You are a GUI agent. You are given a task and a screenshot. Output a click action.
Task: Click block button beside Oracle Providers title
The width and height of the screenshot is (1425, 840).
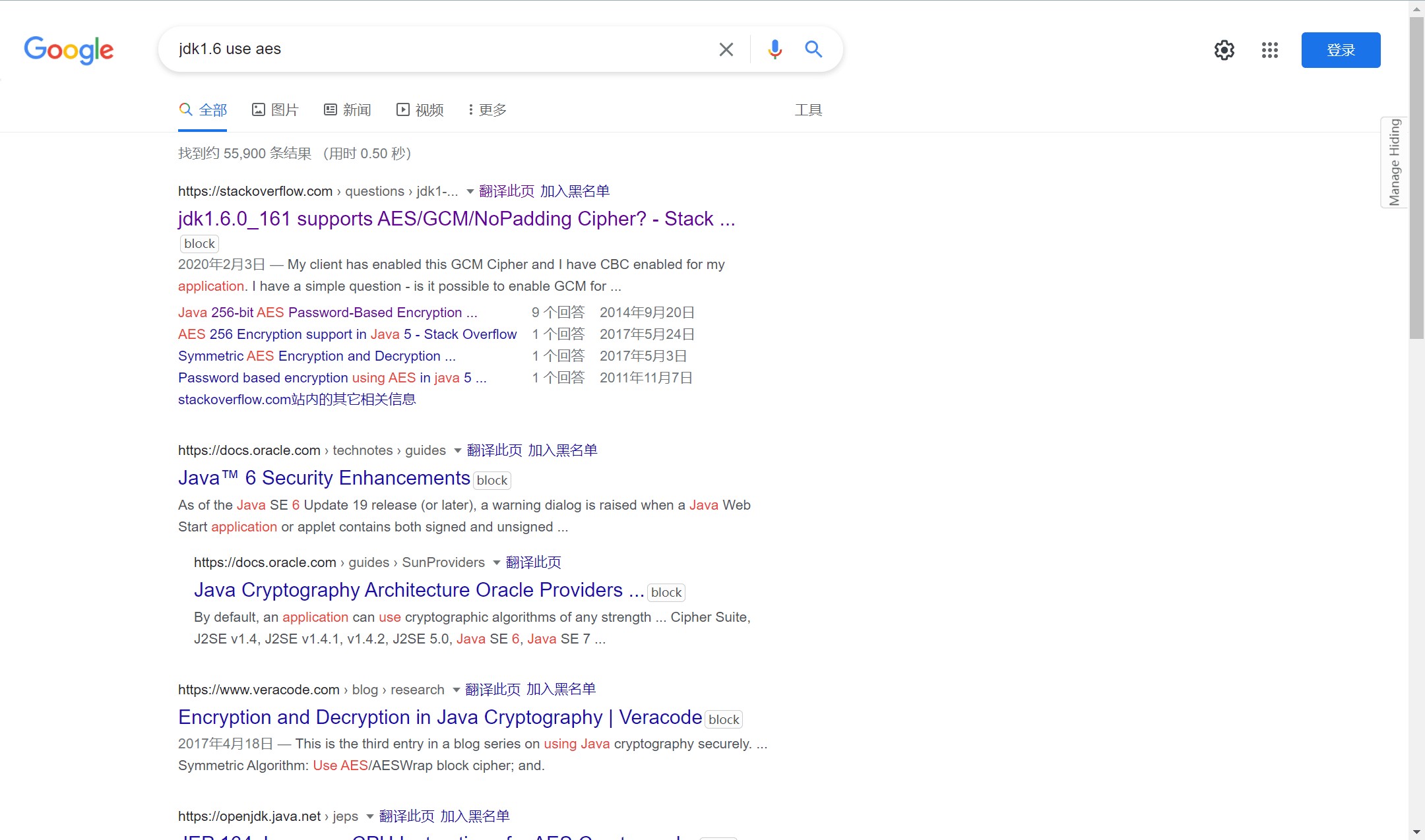[x=666, y=593]
